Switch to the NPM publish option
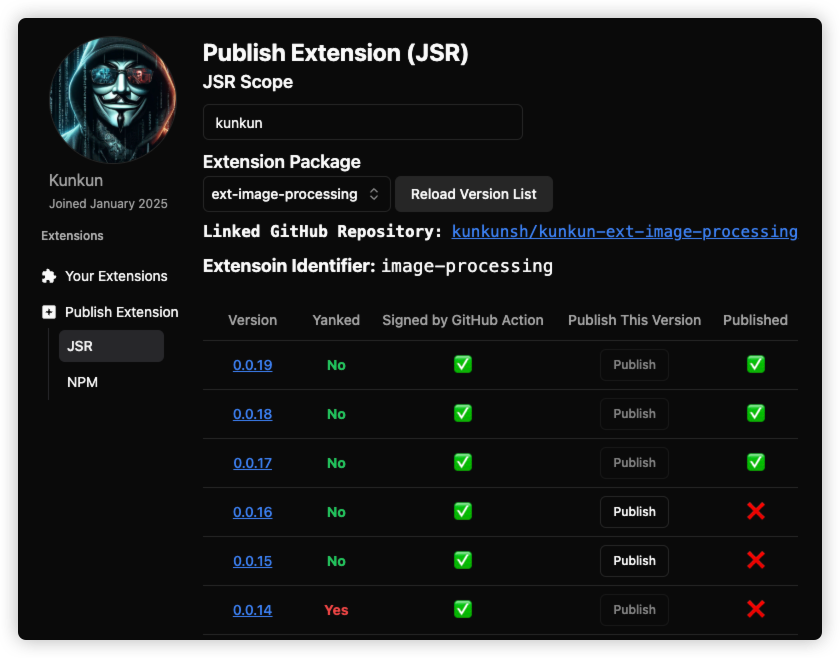The image size is (840, 658). 82,382
